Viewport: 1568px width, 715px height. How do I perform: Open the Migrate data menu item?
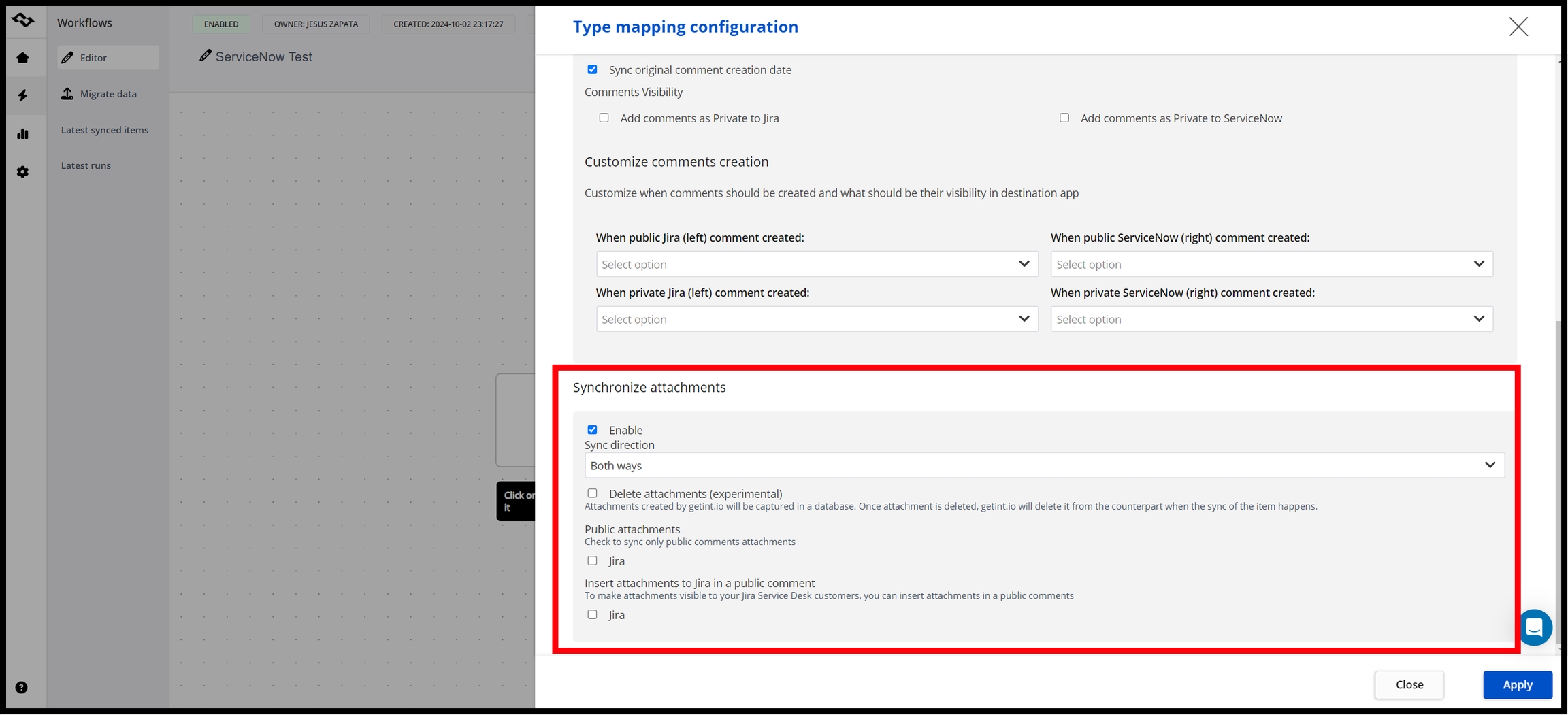(x=108, y=94)
